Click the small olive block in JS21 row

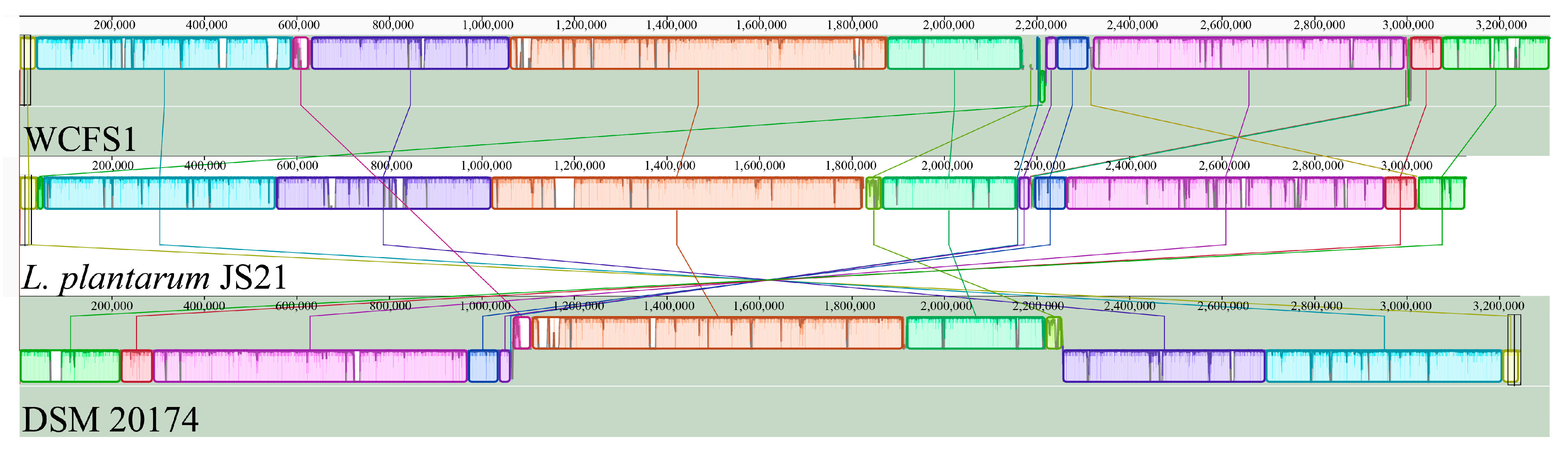(873, 194)
